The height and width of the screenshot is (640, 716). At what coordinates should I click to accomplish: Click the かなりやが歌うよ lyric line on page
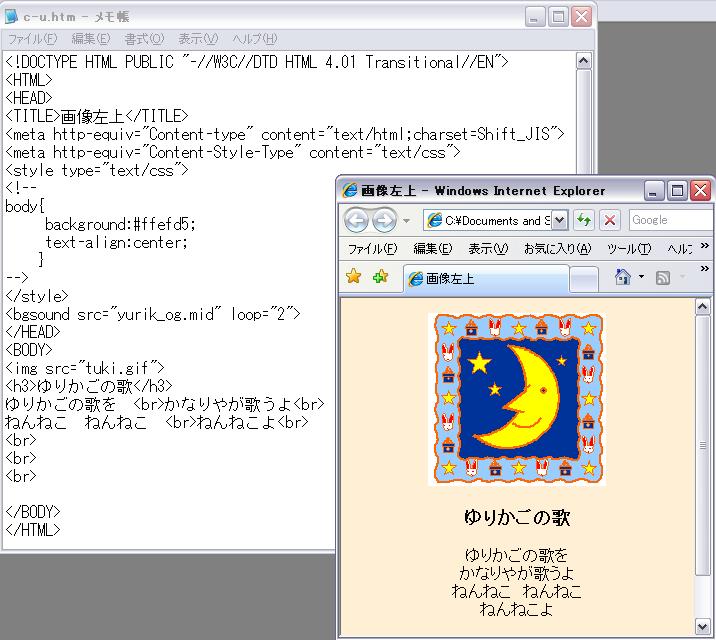516,573
